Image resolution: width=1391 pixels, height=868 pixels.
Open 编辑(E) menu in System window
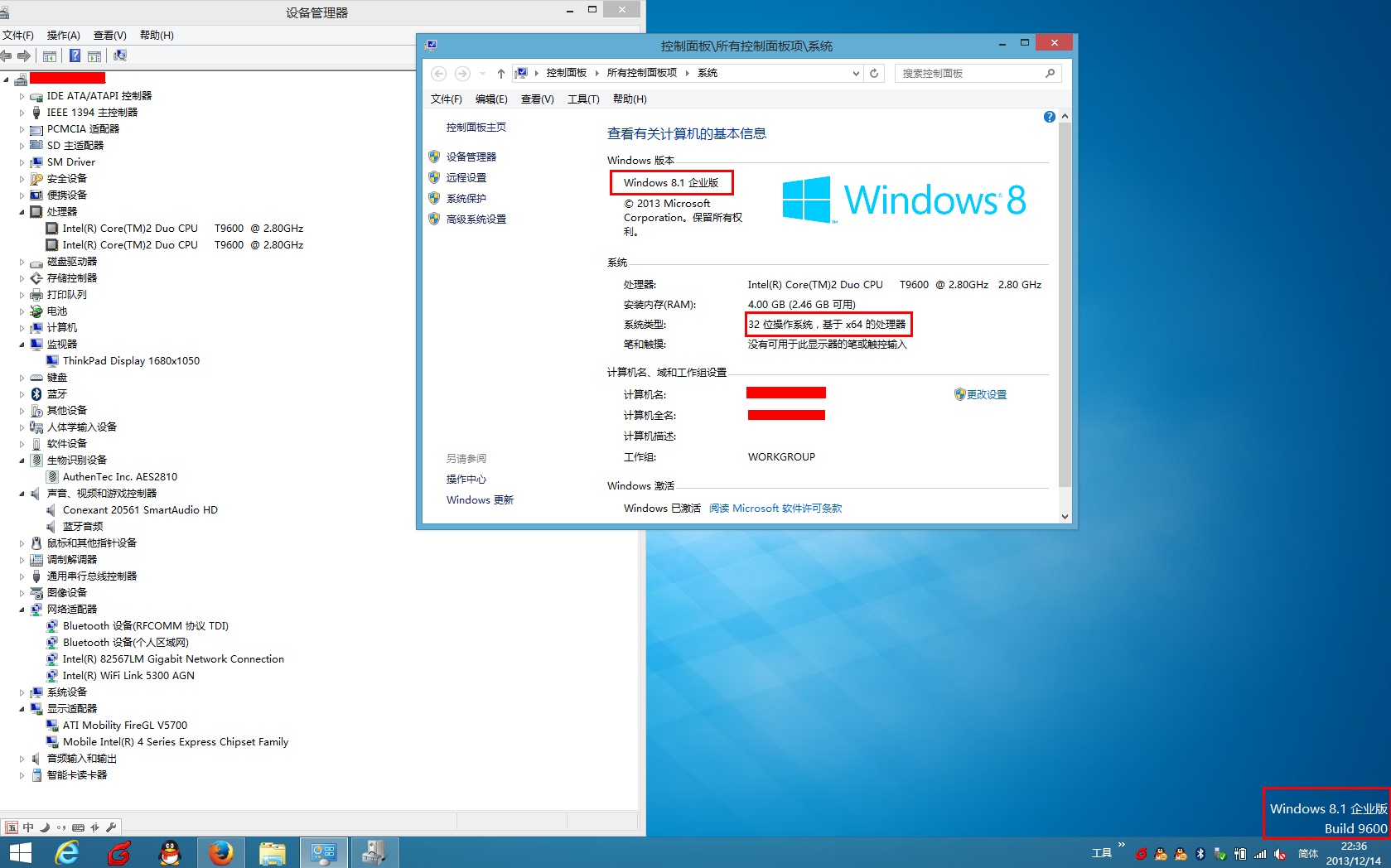click(491, 99)
